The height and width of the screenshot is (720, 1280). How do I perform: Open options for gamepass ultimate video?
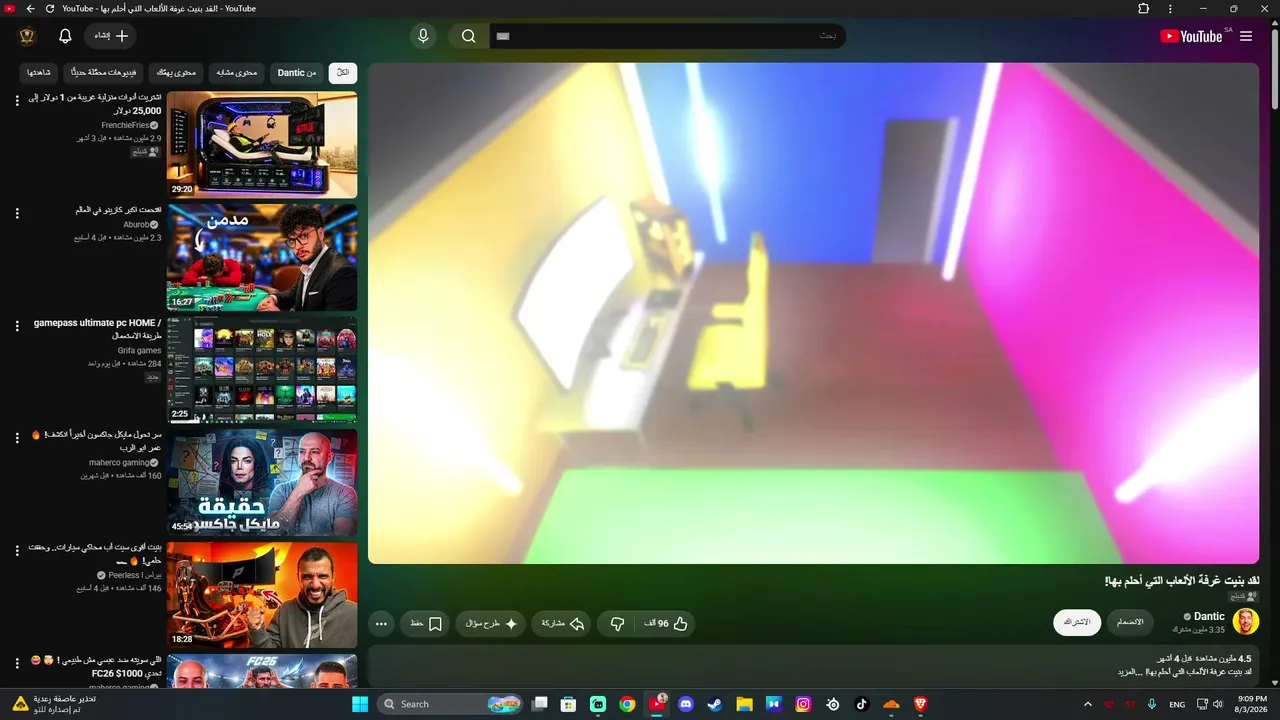click(16, 326)
